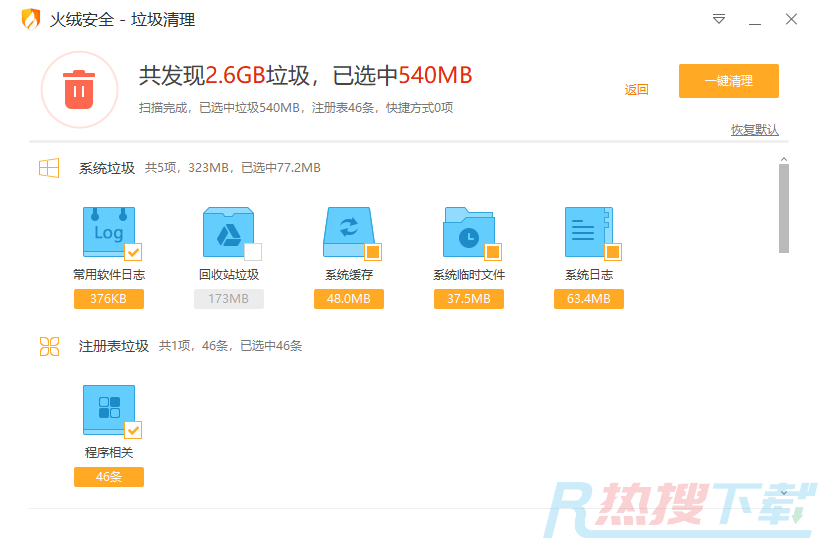Screen dimensions: 818x538
Task: Click the vertical scrollbar thumb
Action: pyautogui.click(x=784, y=208)
